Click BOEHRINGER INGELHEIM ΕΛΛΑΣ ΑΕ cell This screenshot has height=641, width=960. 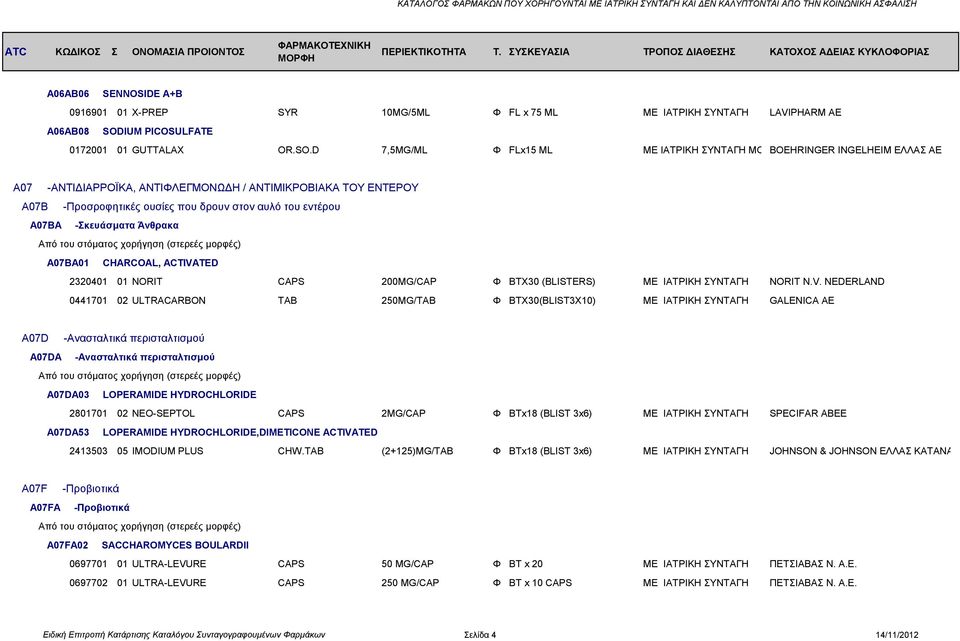(x=855, y=150)
